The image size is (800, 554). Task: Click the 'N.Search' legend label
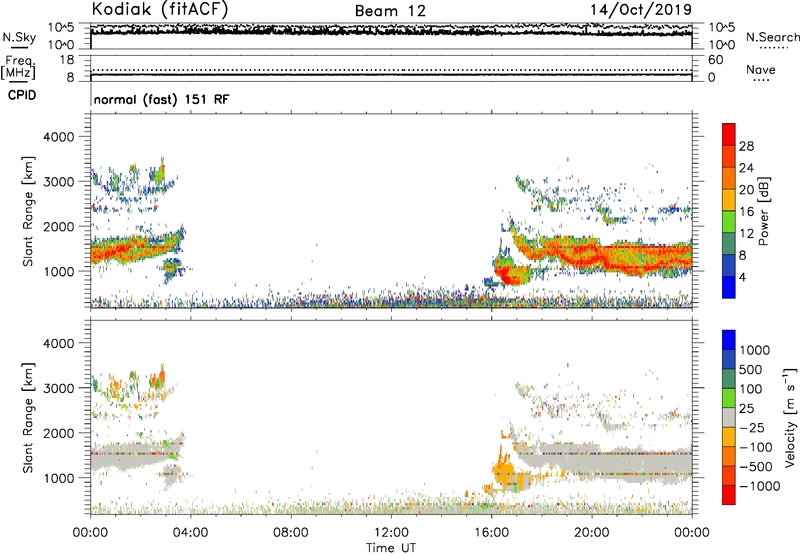coord(772,37)
